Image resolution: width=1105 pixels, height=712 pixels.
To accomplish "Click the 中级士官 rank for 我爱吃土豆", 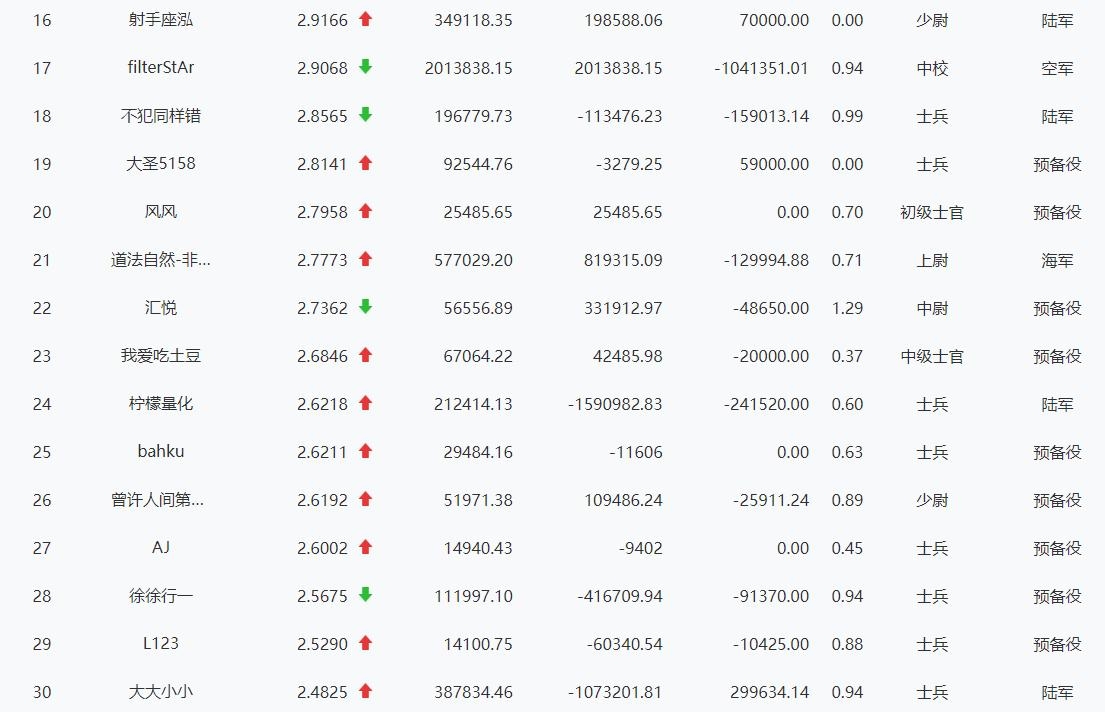I will pos(932,356).
